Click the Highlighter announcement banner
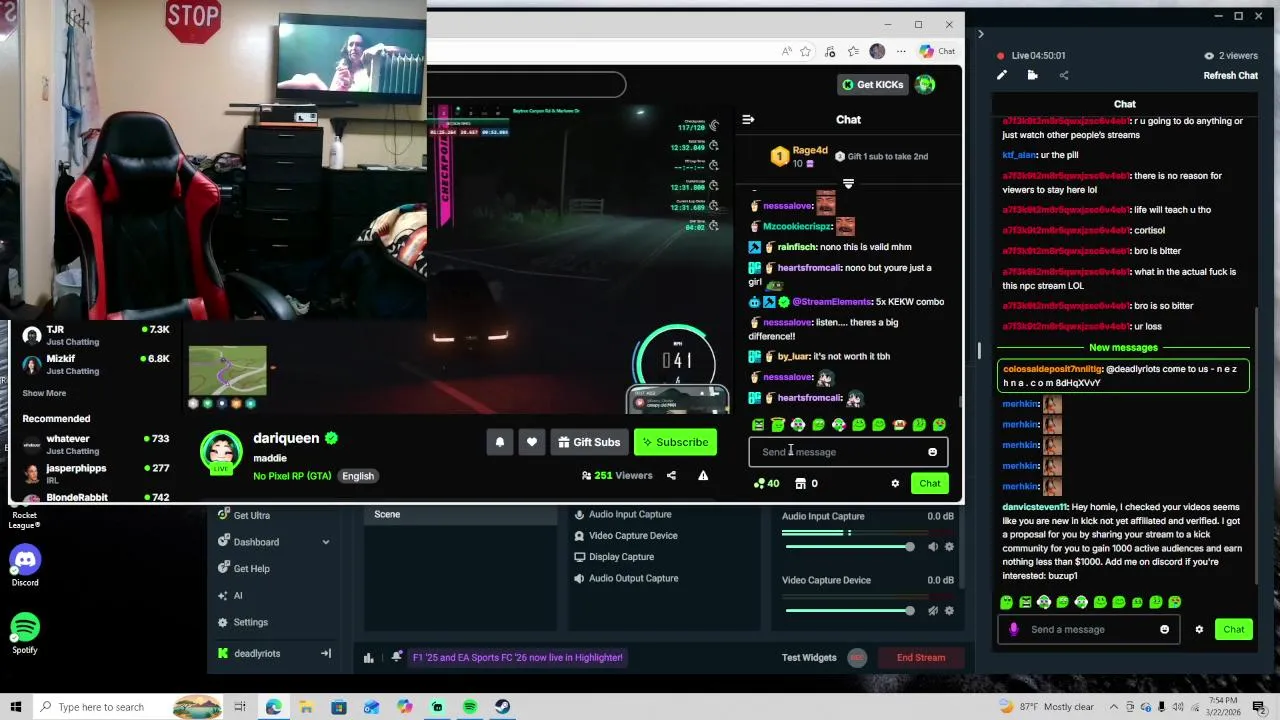The height and width of the screenshot is (720, 1280). 517,657
